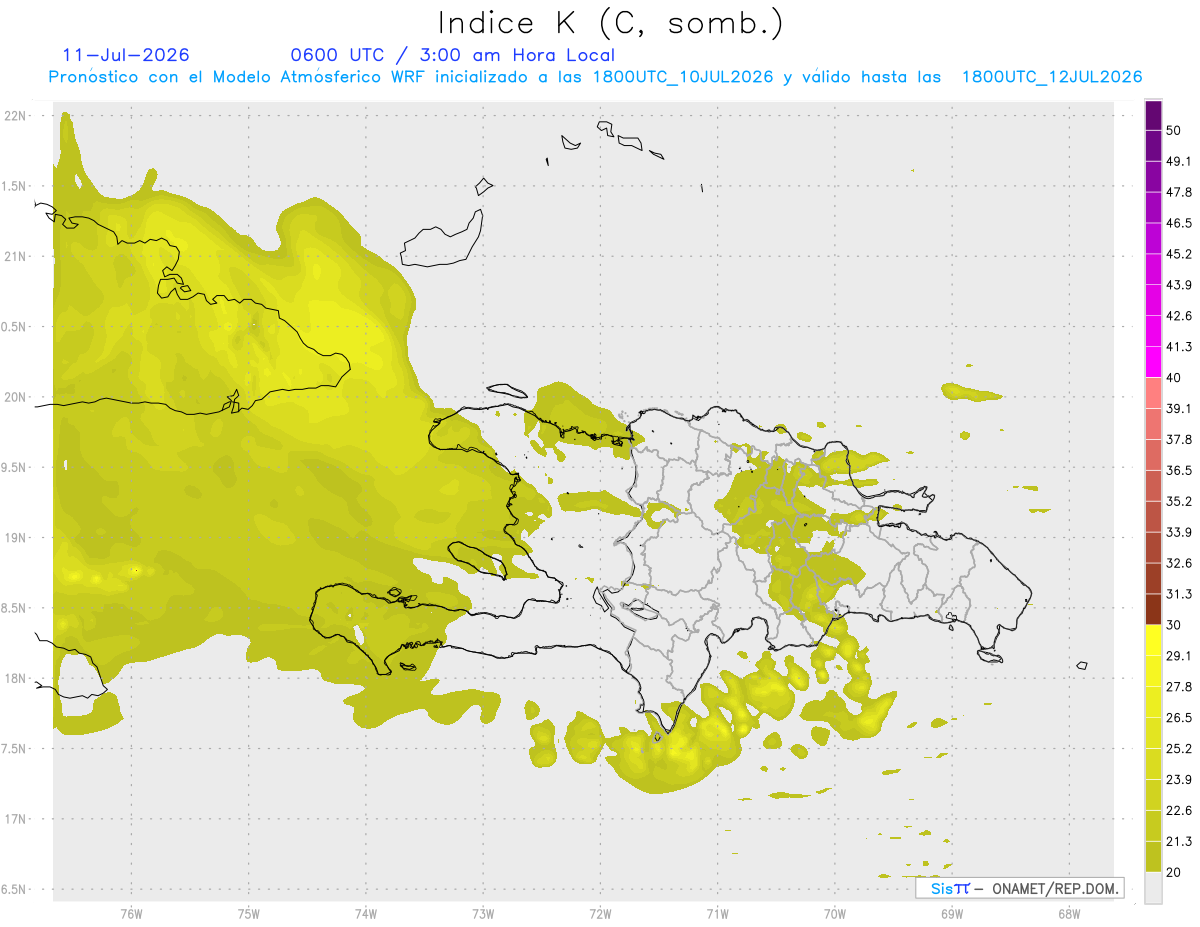Click the time text "0600 UTC / 3:00 am Hora Local"
Image resolution: width=1200 pixels, height=927 pixels.
(453, 55)
